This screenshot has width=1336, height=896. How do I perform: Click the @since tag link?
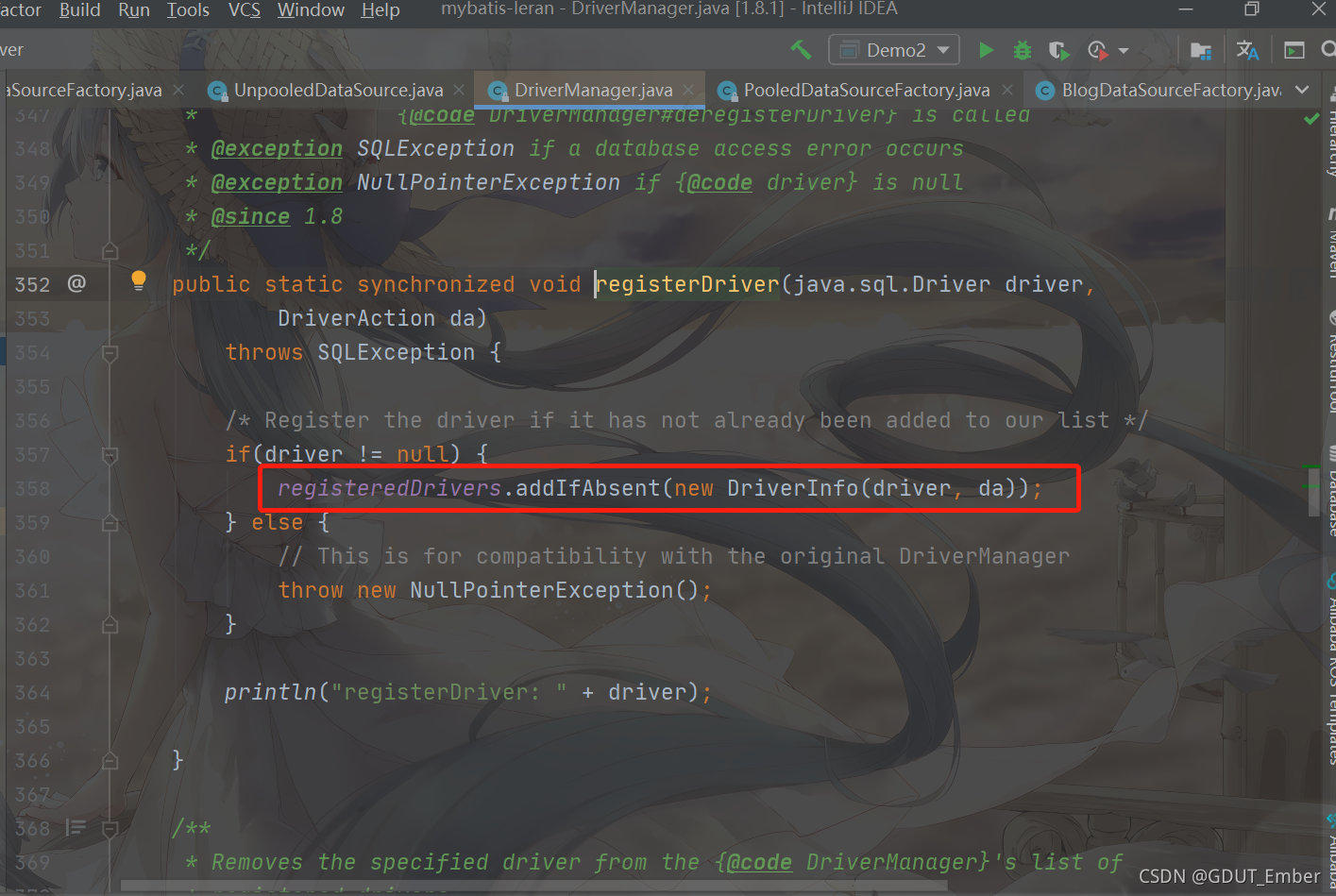[x=250, y=216]
